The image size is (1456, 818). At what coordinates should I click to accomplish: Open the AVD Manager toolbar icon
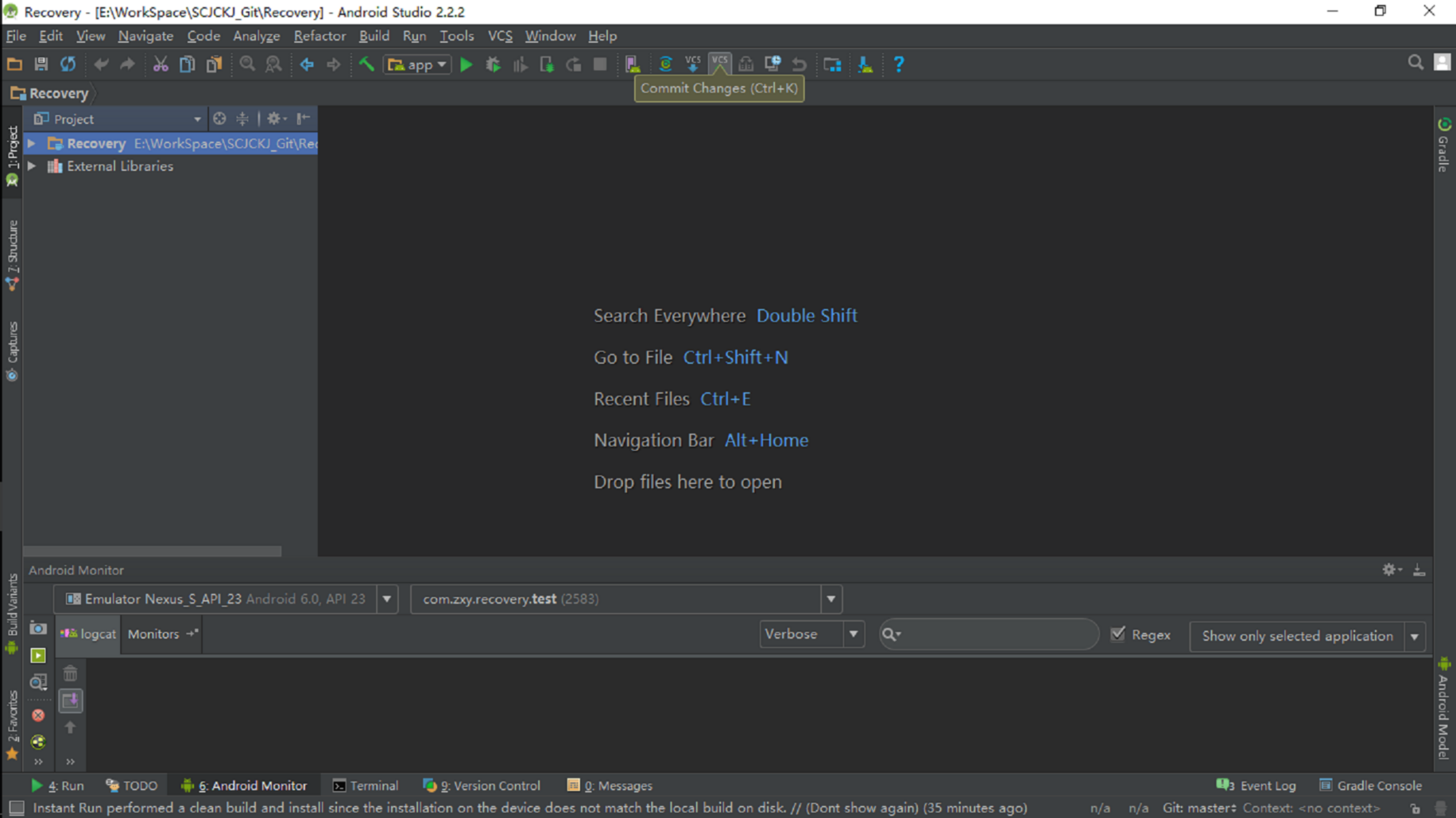pyautogui.click(x=633, y=64)
